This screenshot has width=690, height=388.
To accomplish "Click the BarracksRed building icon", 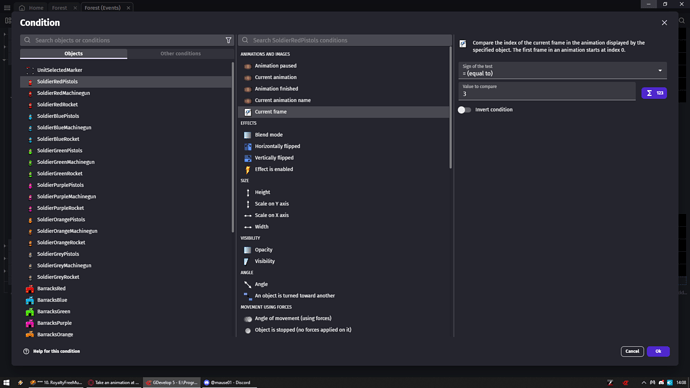I will (30, 289).
